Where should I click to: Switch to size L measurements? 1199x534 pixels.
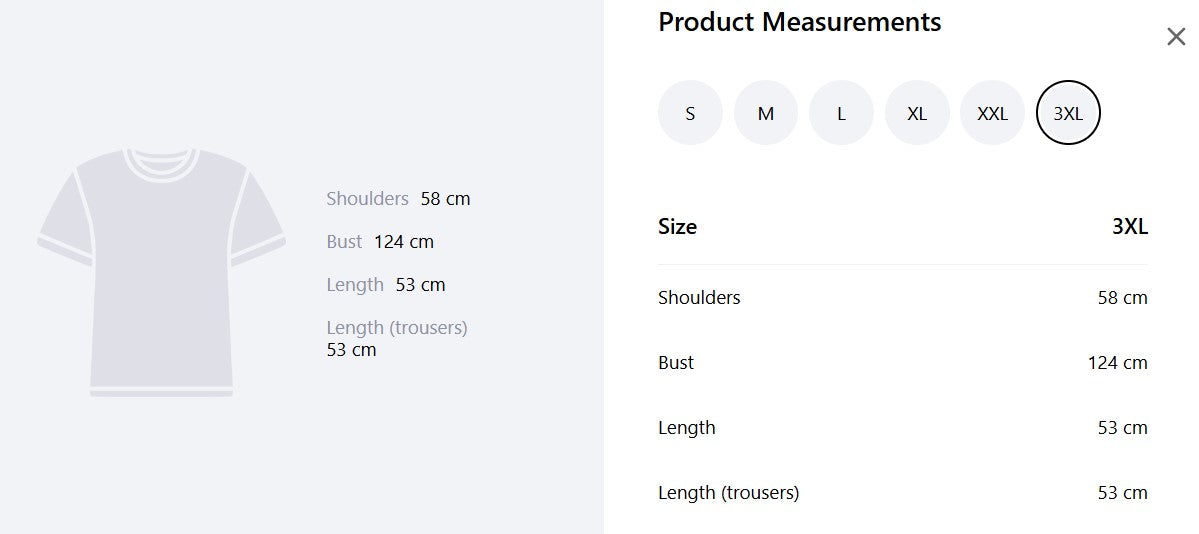[841, 113]
